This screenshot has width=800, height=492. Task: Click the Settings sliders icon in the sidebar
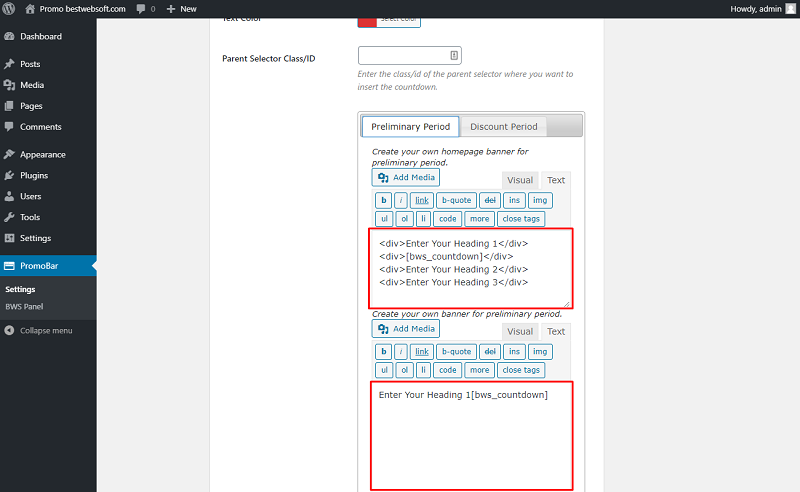(x=9, y=238)
